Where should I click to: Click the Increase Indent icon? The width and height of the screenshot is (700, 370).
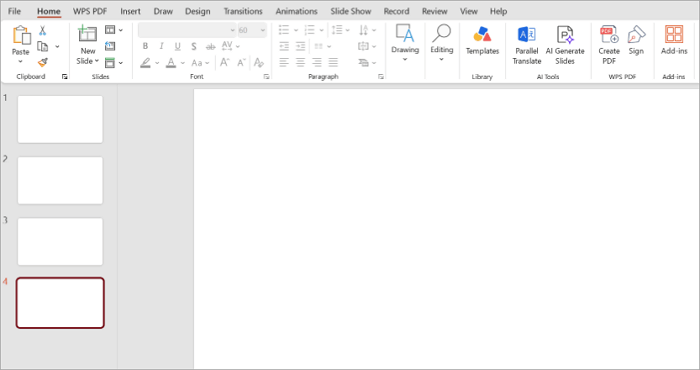[x=300, y=46]
